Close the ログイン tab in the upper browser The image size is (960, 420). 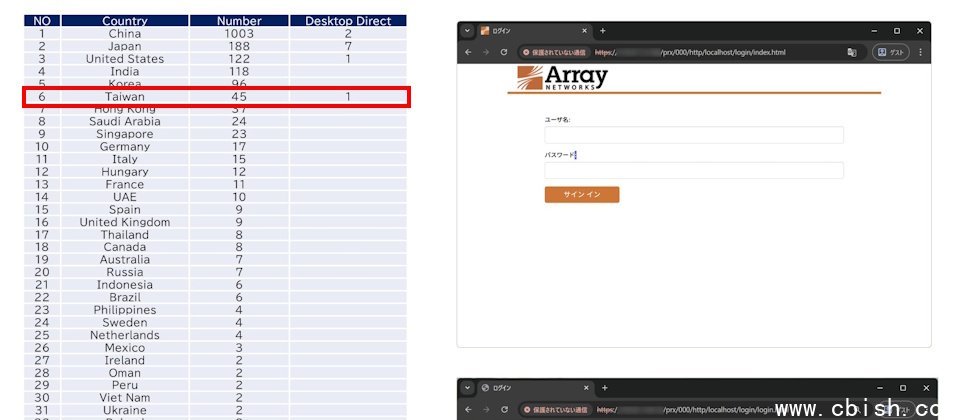585,31
